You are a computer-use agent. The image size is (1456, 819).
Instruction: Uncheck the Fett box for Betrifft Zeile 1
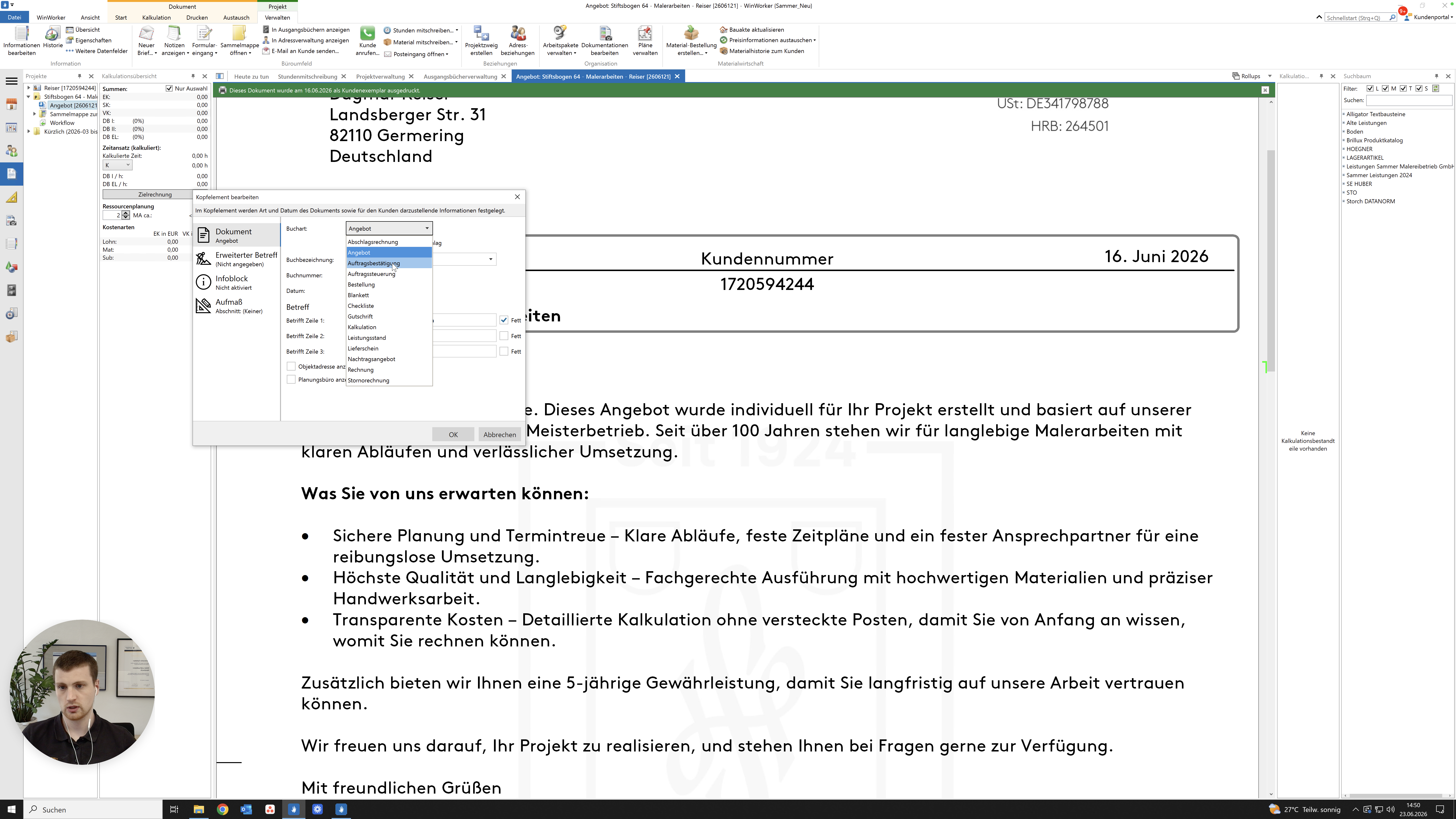504,320
